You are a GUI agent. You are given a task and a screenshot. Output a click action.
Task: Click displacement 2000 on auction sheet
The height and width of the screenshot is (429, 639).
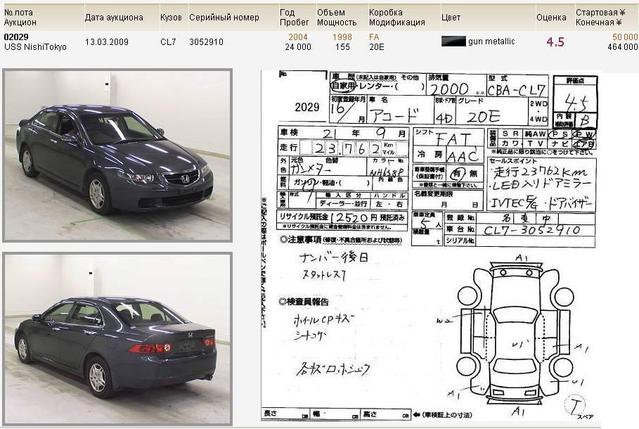point(450,89)
